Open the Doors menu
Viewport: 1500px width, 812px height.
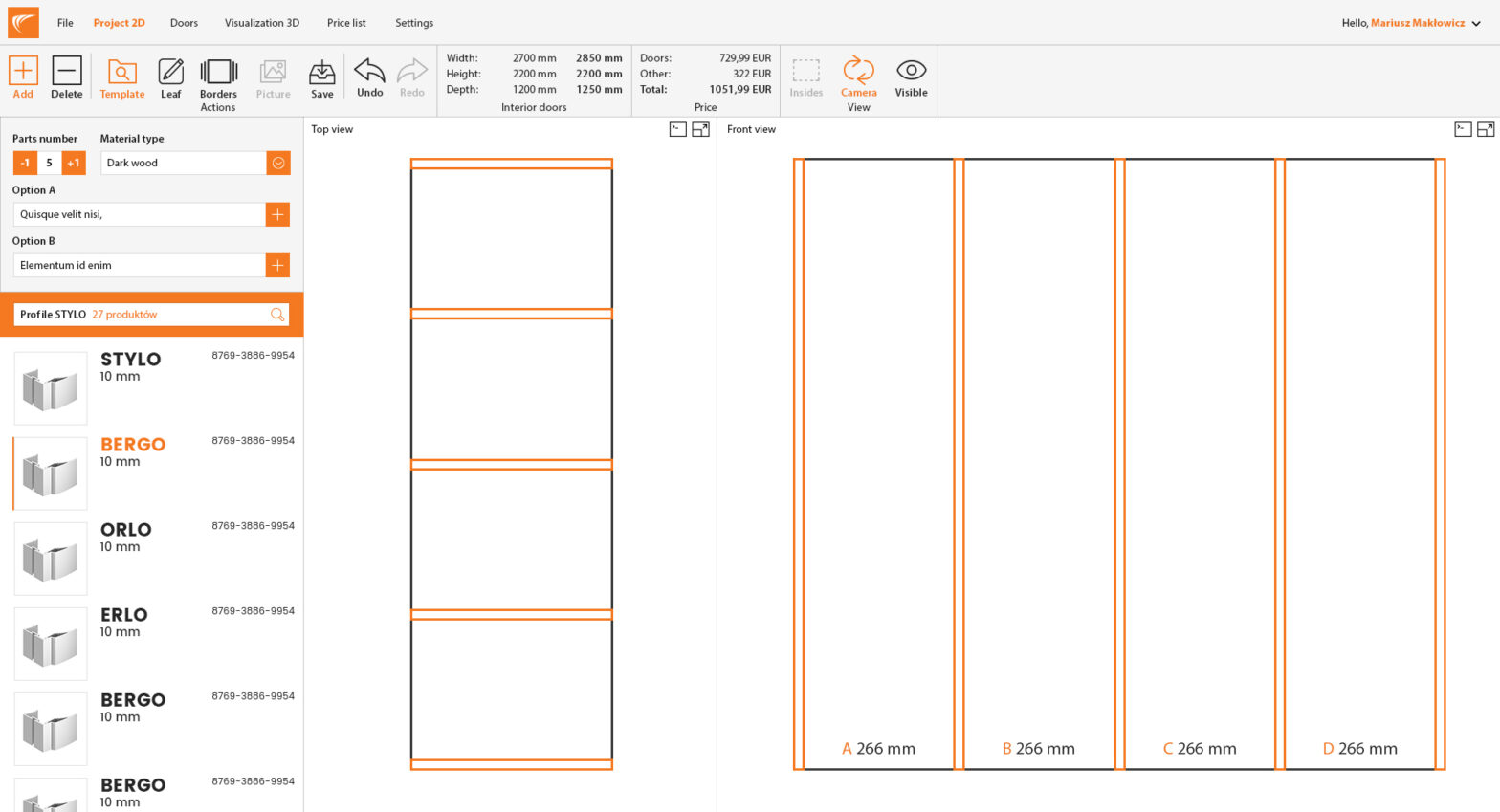click(x=184, y=23)
